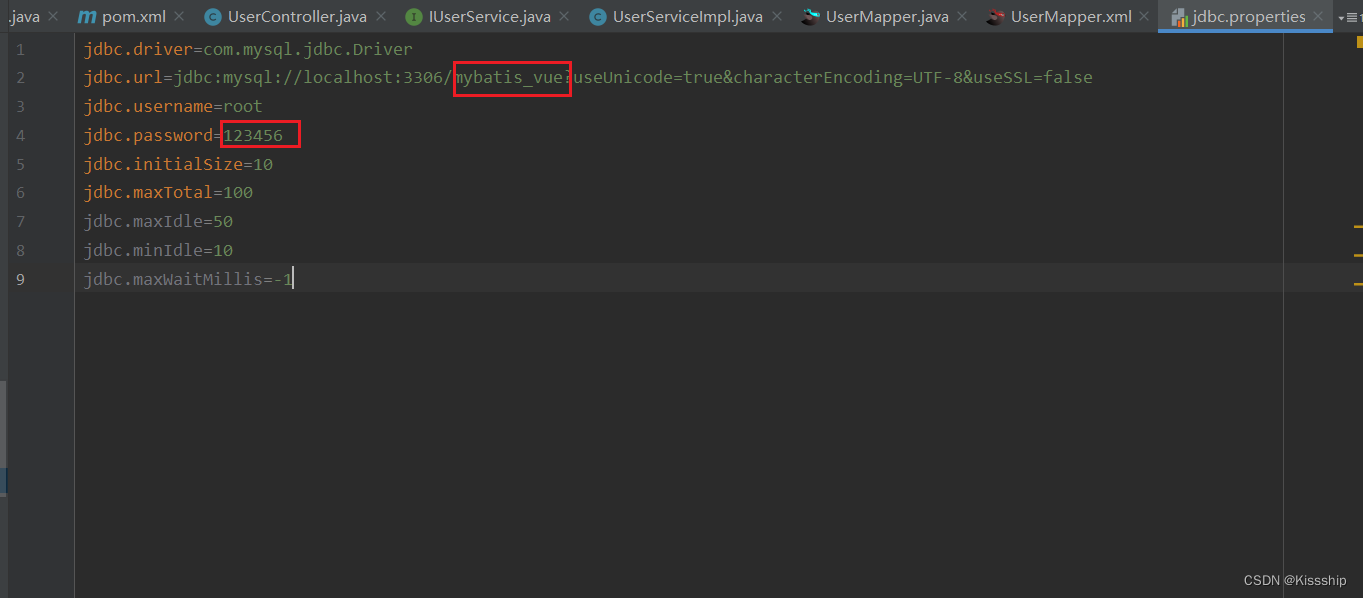Select the IUserService.java editor tab
Viewport: 1363px width, 598px height.
coord(477,17)
